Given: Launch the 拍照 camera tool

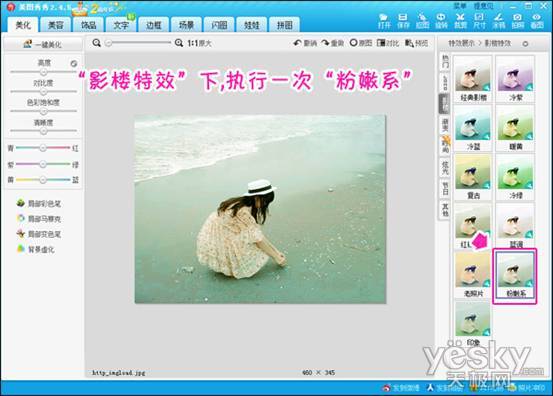Looking at the screenshot, I should (517, 21).
